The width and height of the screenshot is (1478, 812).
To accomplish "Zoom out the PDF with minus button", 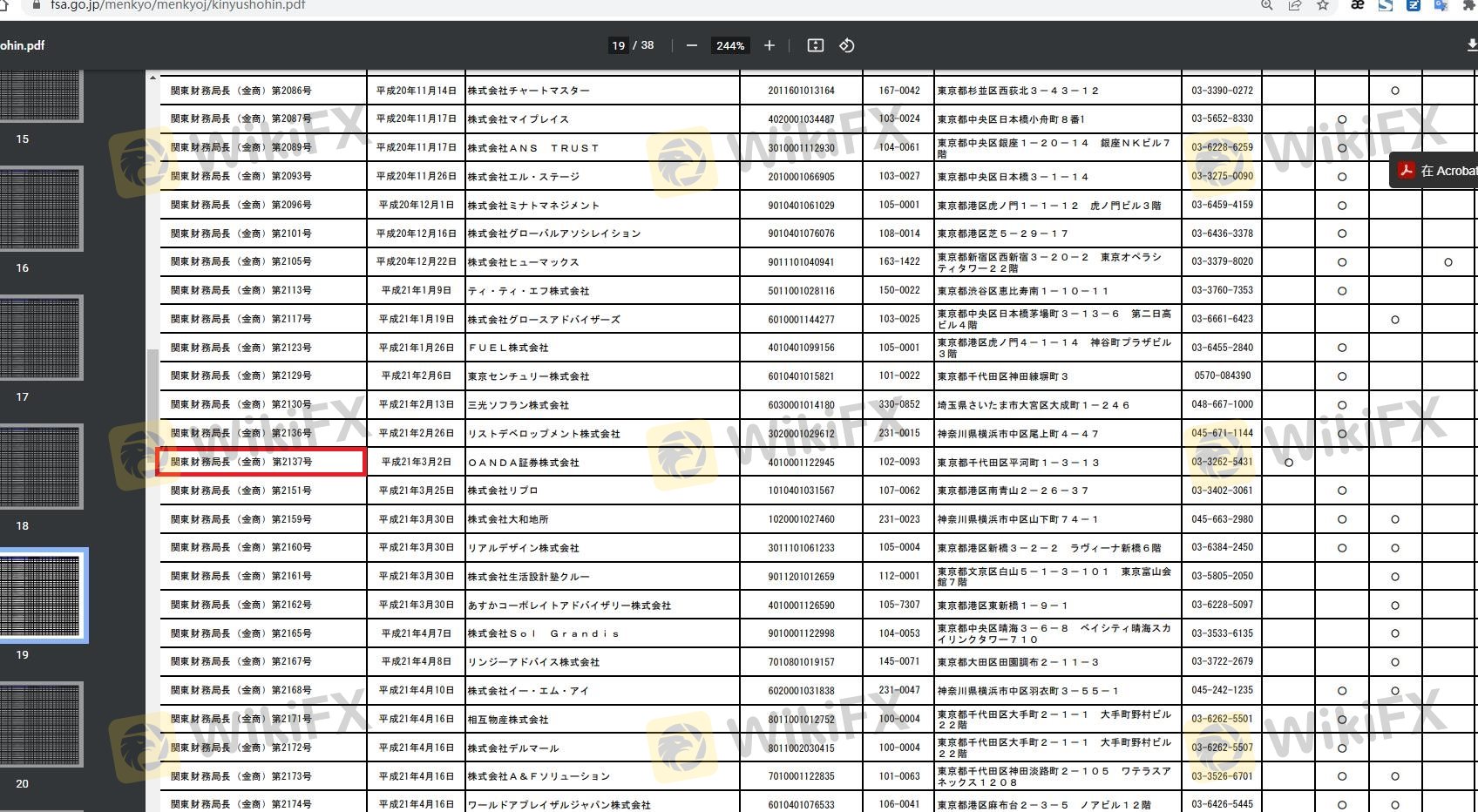I will 691,45.
